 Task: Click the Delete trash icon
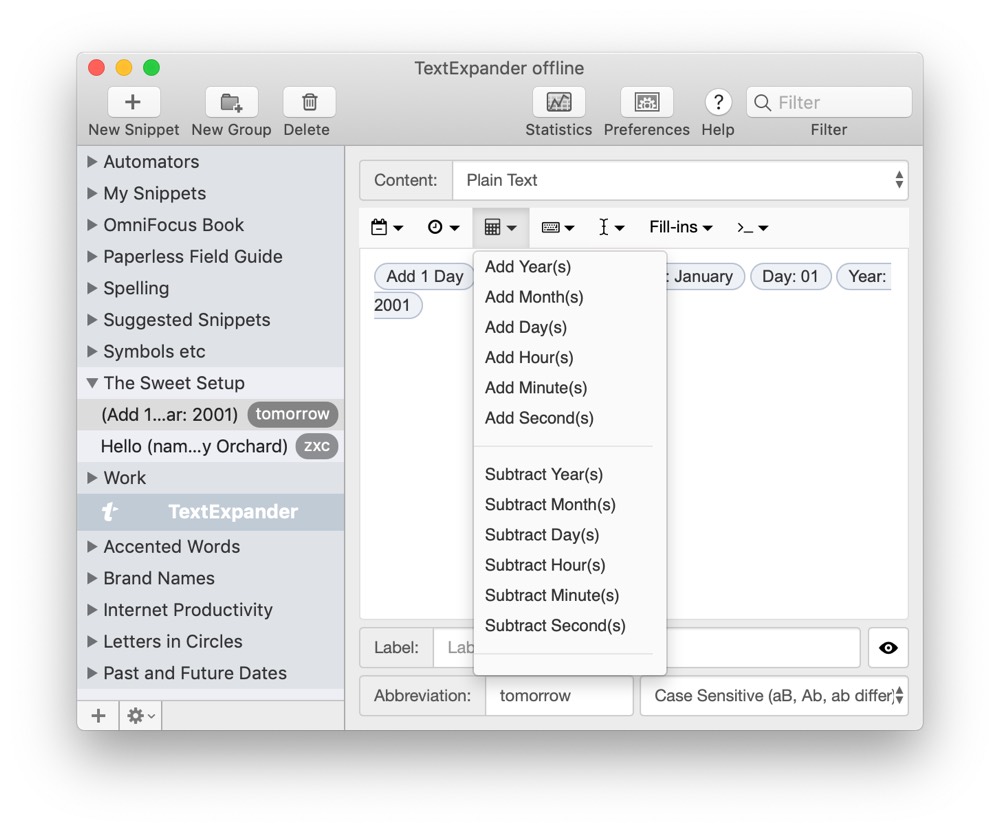click(309, 102)
